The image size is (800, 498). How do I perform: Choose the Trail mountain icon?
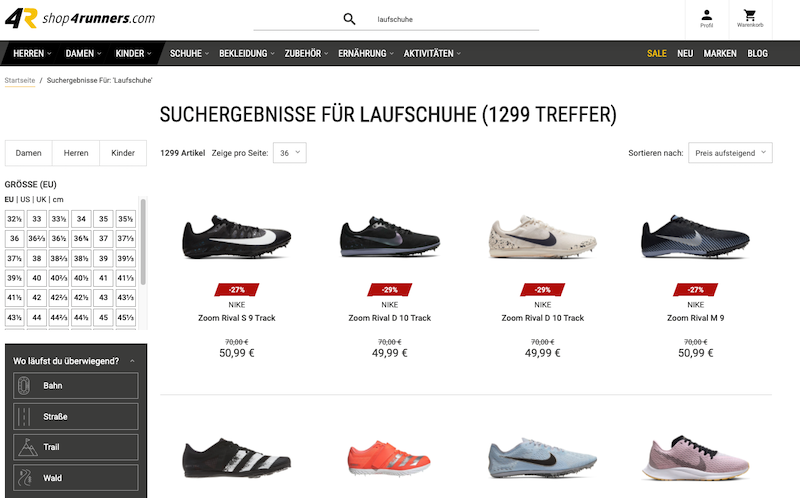[27, 447]
